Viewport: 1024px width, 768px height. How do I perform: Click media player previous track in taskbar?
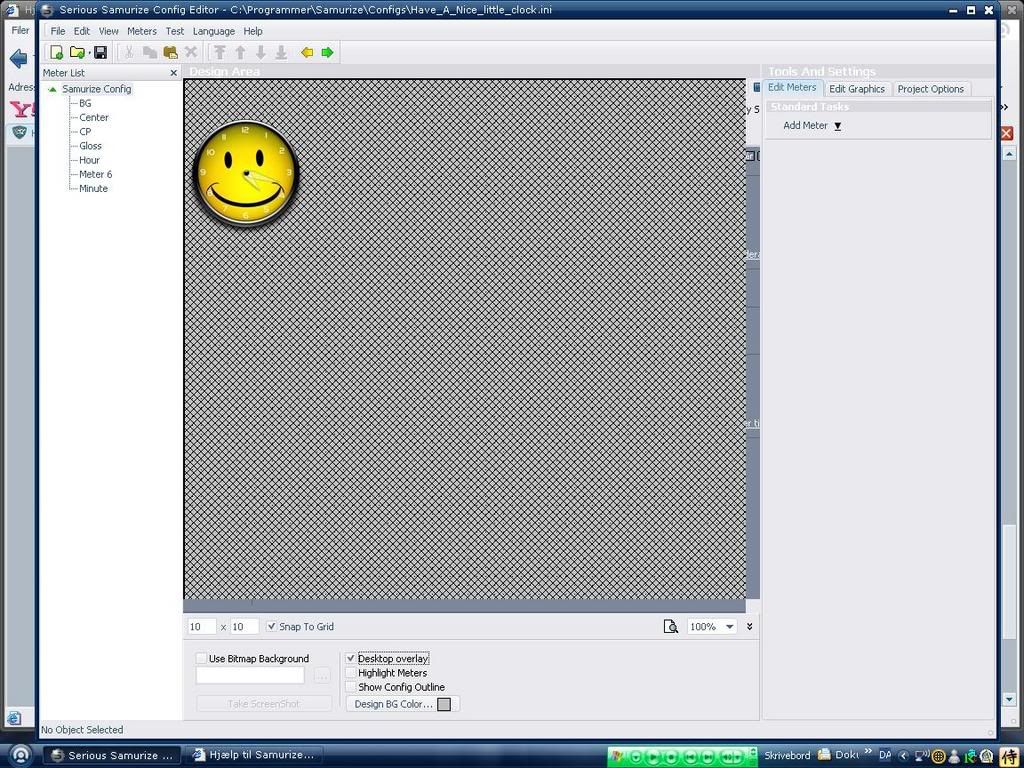point(691,757)
